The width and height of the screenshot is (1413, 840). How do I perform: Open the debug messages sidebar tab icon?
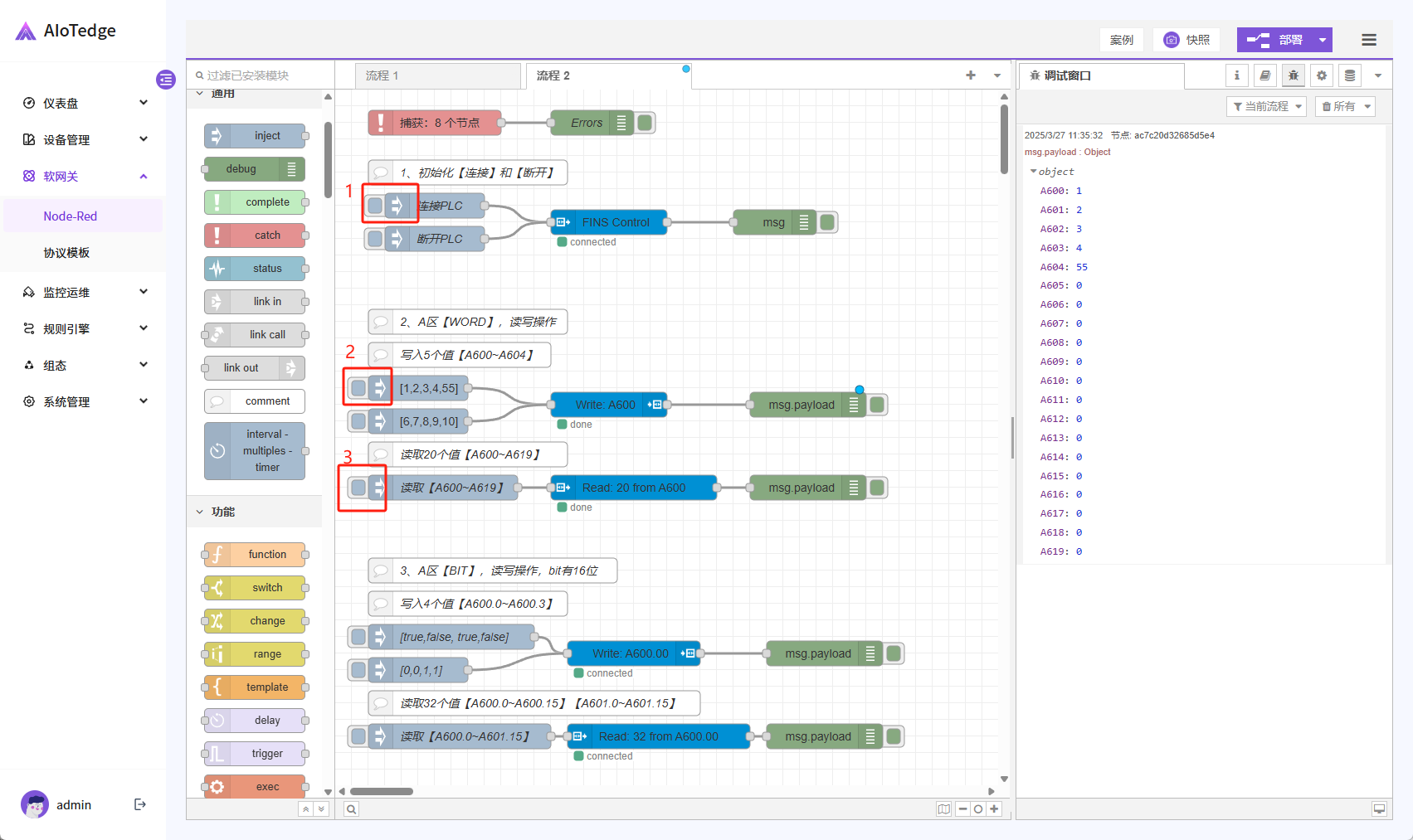pos(1293,75)
